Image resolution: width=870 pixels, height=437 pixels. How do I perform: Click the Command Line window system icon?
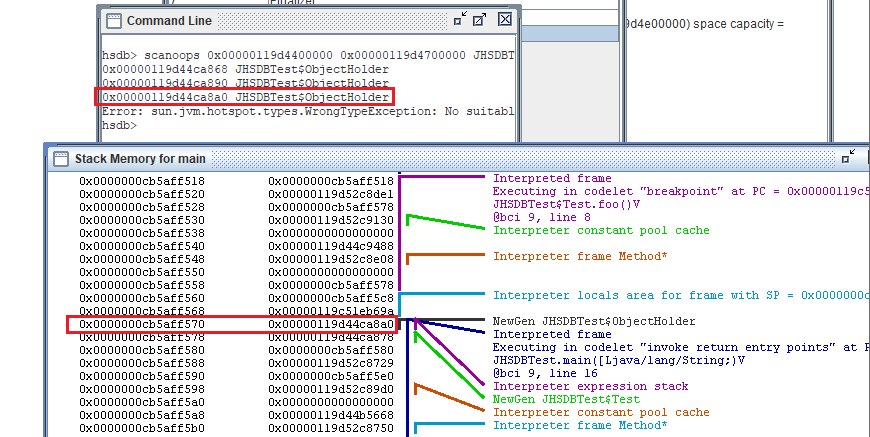(113, 20)
